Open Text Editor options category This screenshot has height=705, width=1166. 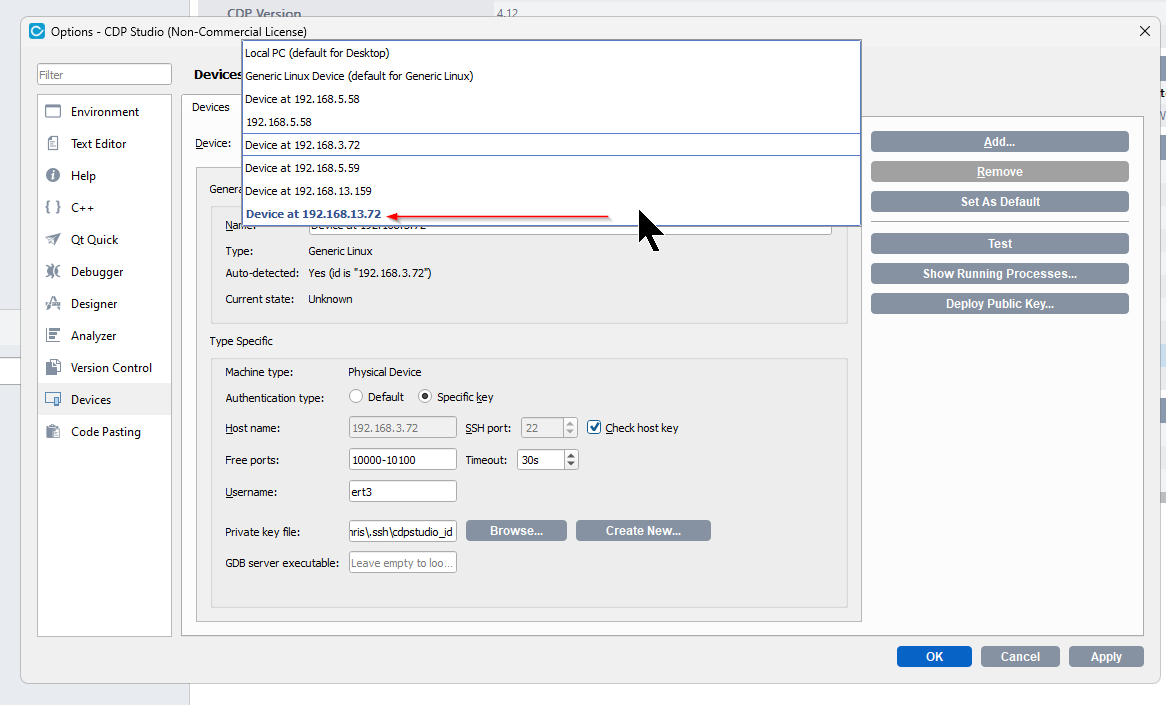point(104,144)
